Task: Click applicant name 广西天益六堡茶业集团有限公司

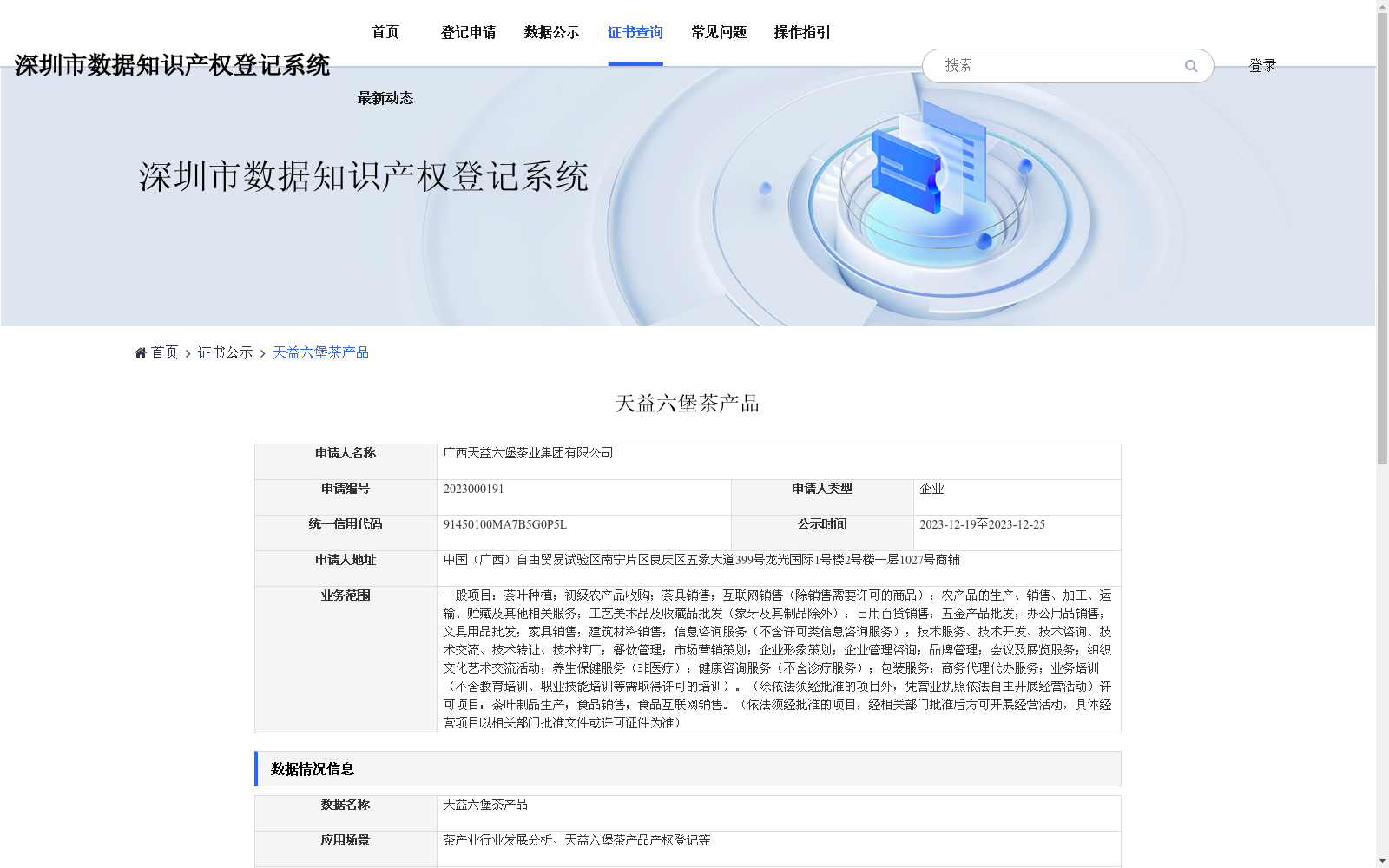Action: tap(528, 453)
